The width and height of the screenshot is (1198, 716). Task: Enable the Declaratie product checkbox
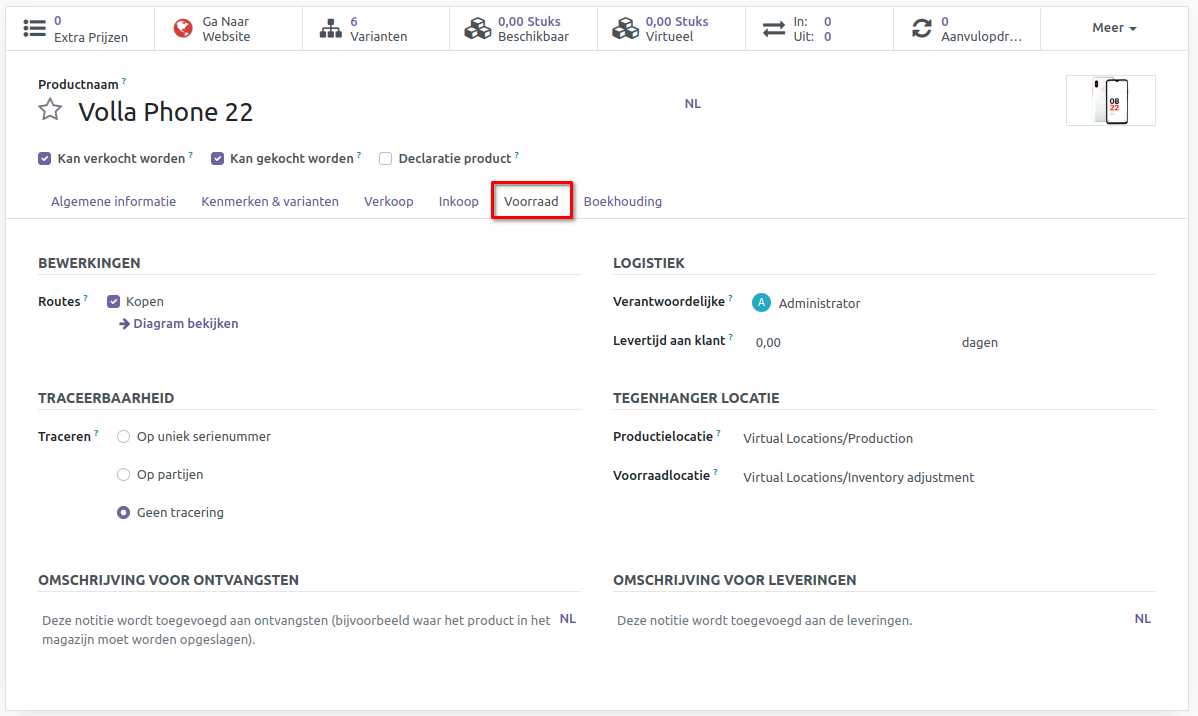pyautogui.click(x=385, y=158)
